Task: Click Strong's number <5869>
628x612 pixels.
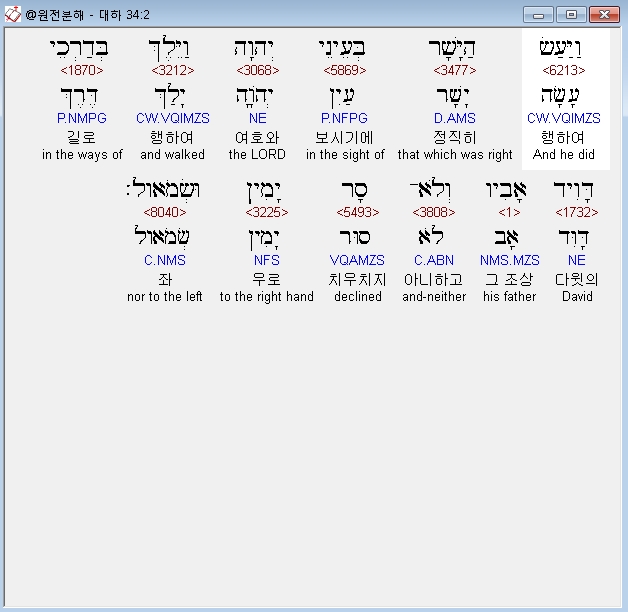Action: [344, 70]
